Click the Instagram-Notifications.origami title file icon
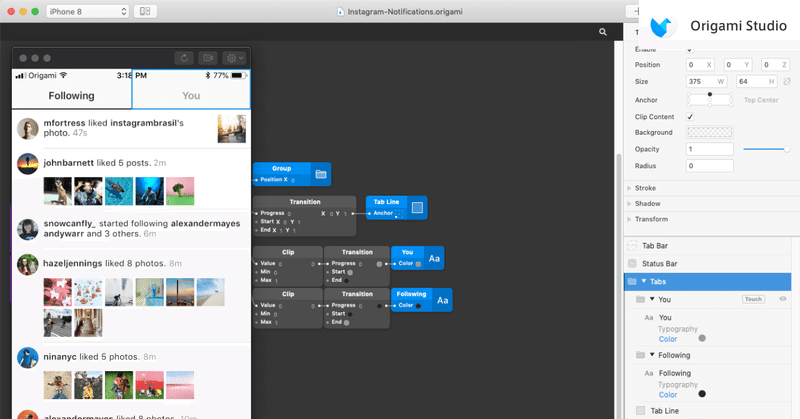 (x=340, y=12)
